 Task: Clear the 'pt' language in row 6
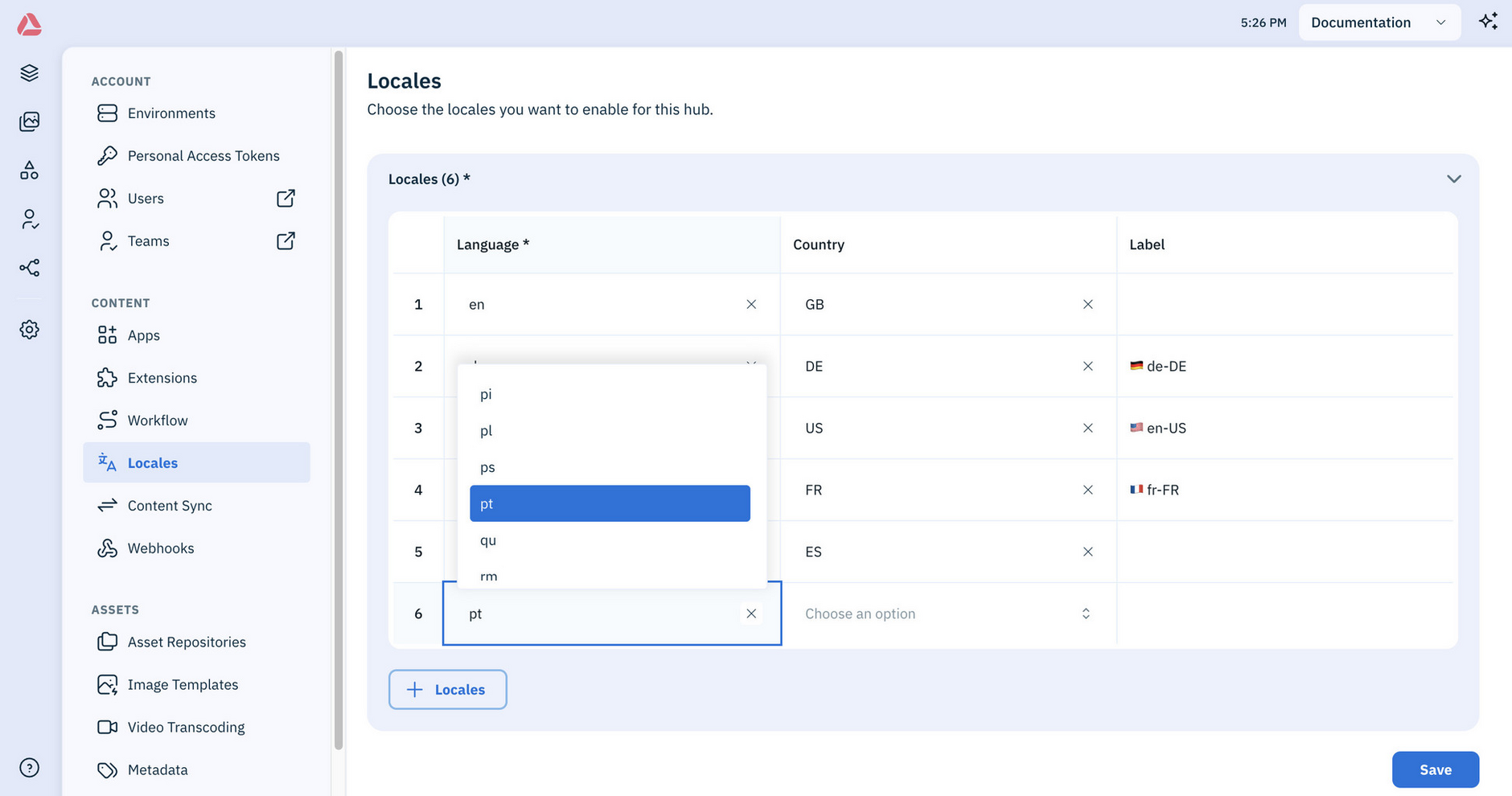pyautogui.click(x=751, y=613)
